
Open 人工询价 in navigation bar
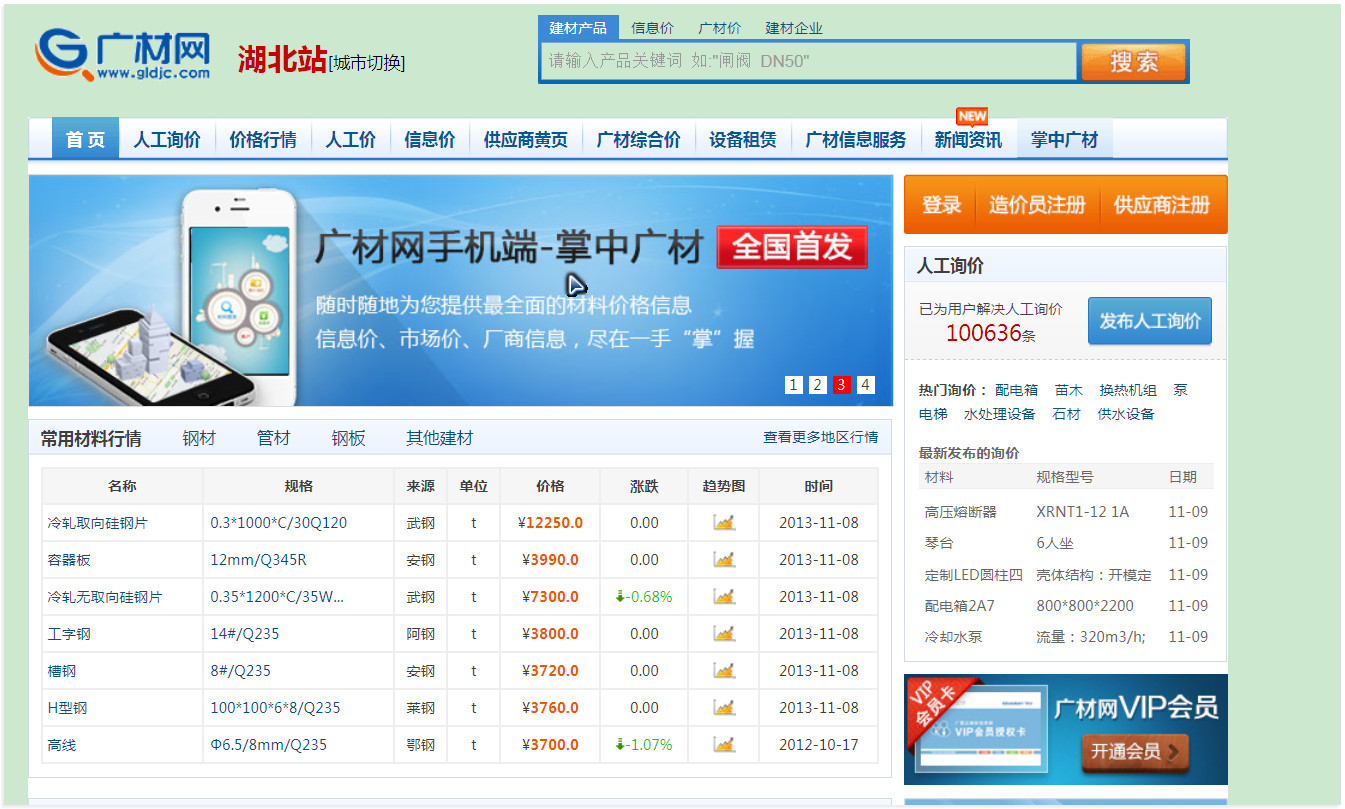(x=167, y=140)
